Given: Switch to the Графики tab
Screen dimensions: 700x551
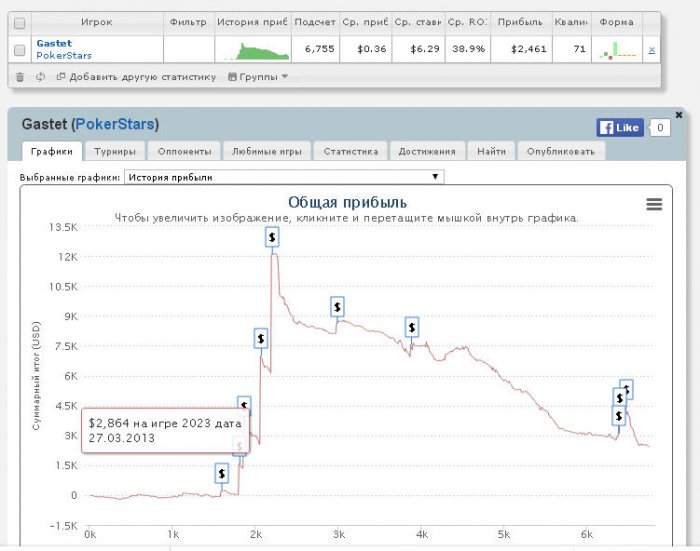Looking at the screenshot, I should click(x=52, y=151).
